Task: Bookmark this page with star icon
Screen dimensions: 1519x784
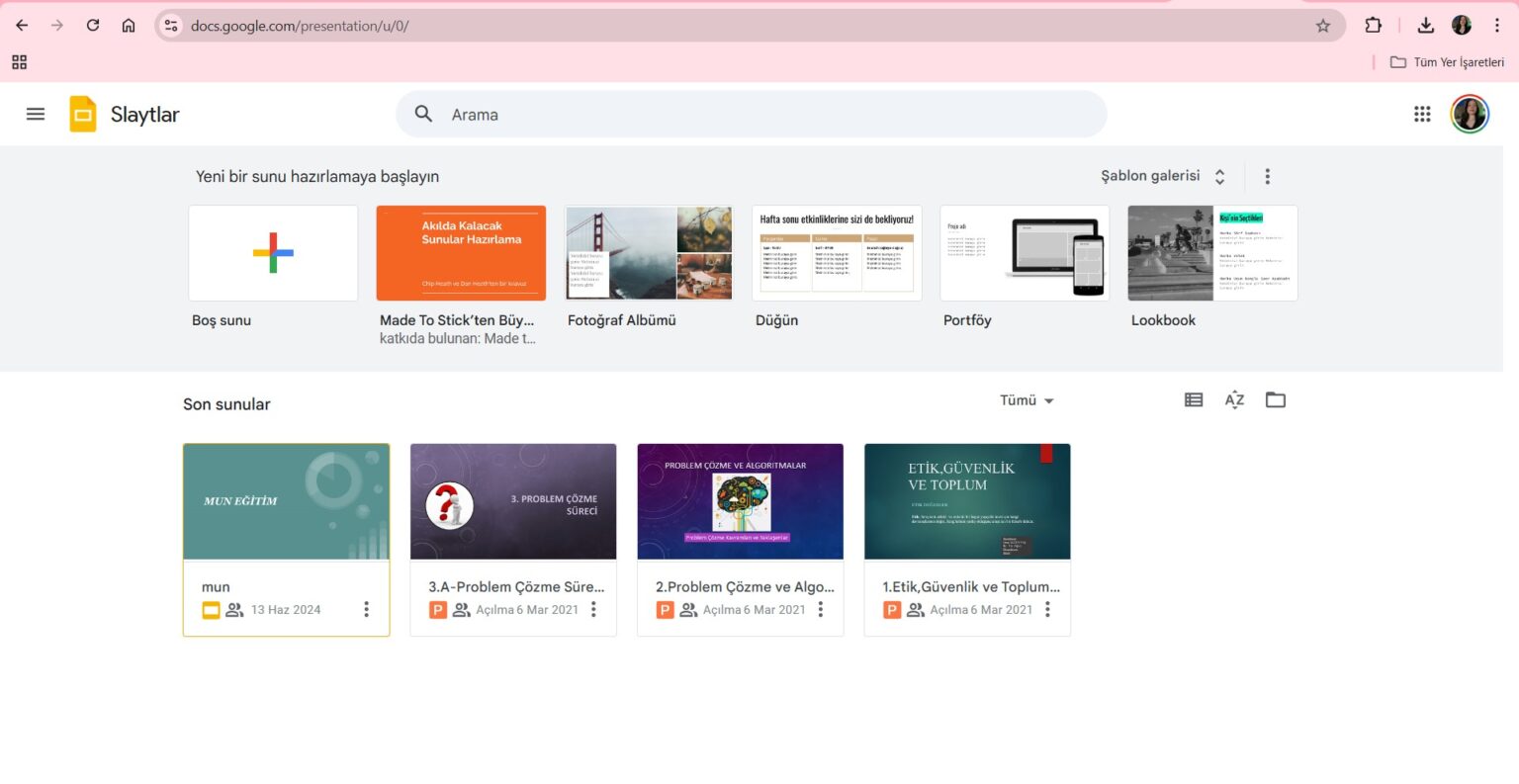Action: [1323, 26]
